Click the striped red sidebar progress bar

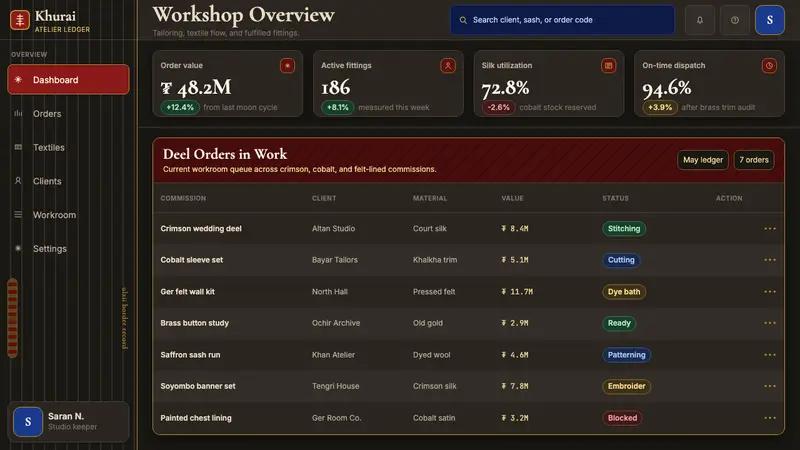click(x=13, y=317)
